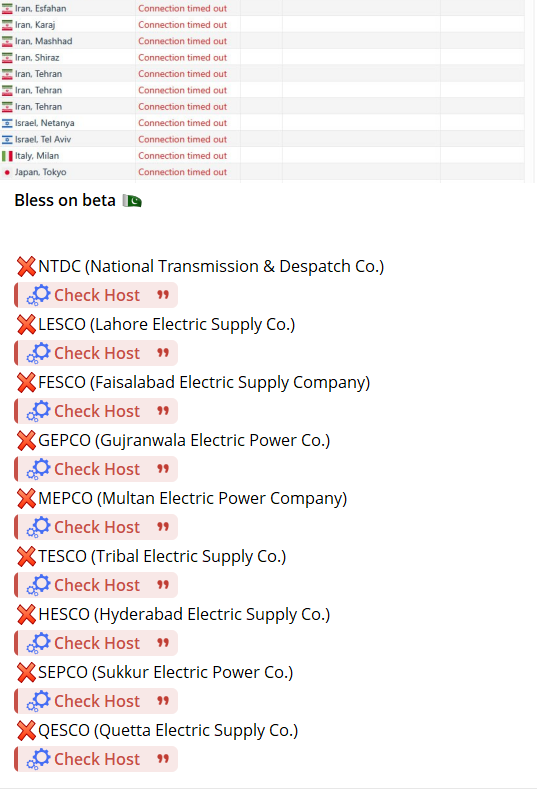Select the Iran, Mashhad result row

262,41
